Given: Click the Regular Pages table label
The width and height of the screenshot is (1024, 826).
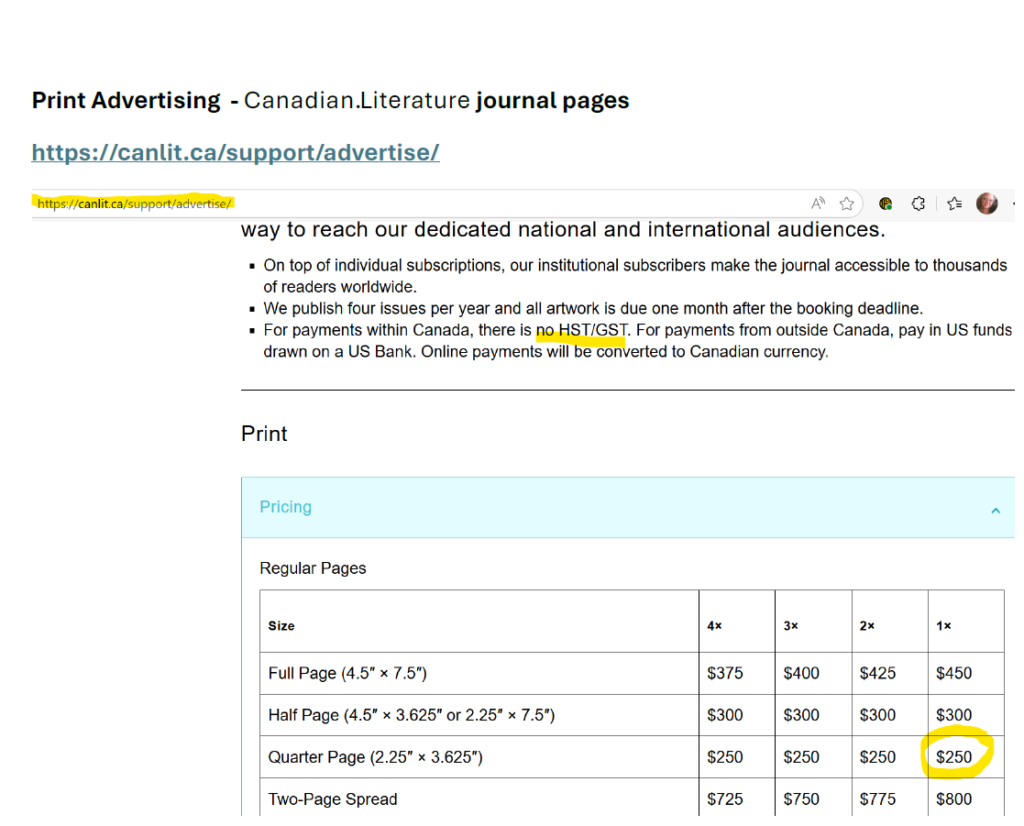Looking at the screenshot, I should pyautogui.click(x=313, y=568).
